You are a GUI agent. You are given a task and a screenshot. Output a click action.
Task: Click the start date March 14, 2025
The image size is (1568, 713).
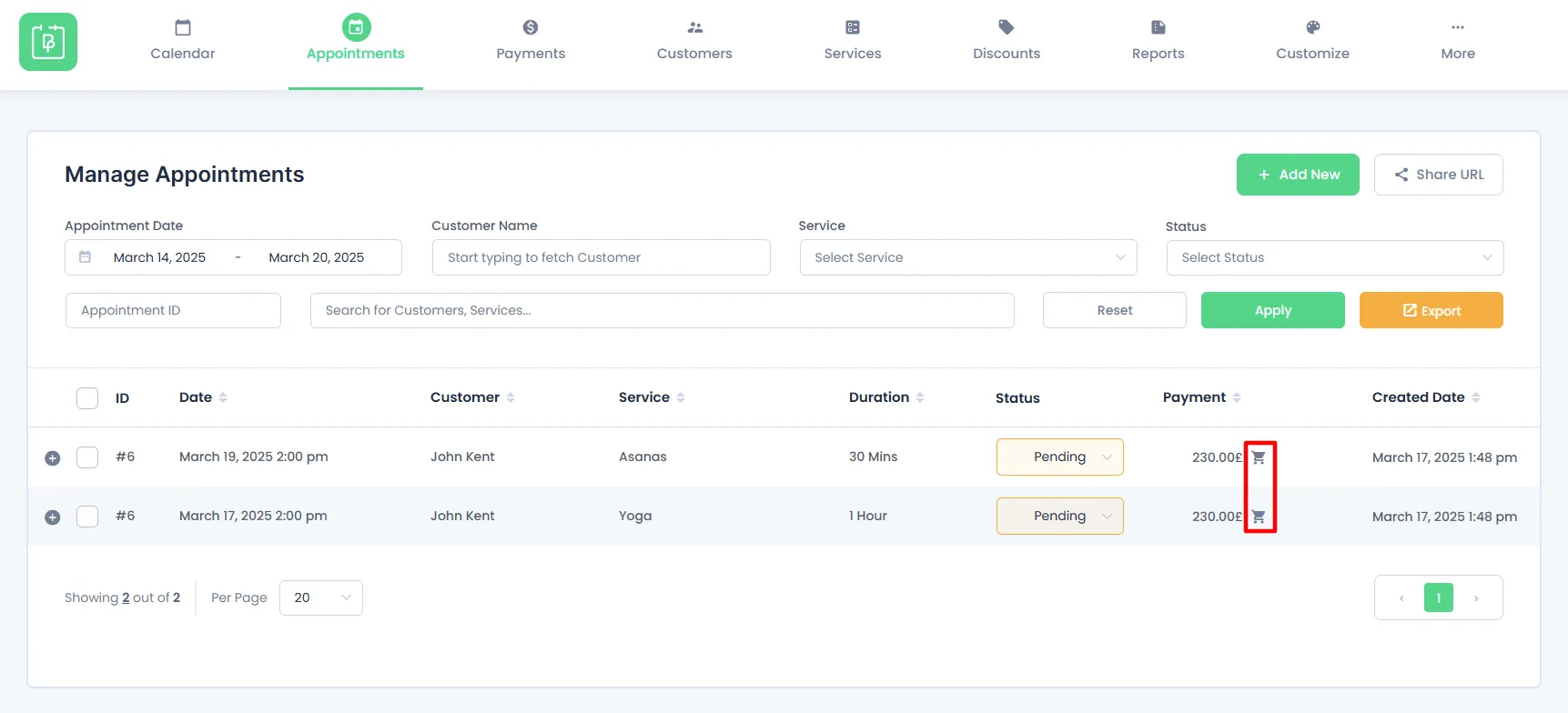point(159,257)
